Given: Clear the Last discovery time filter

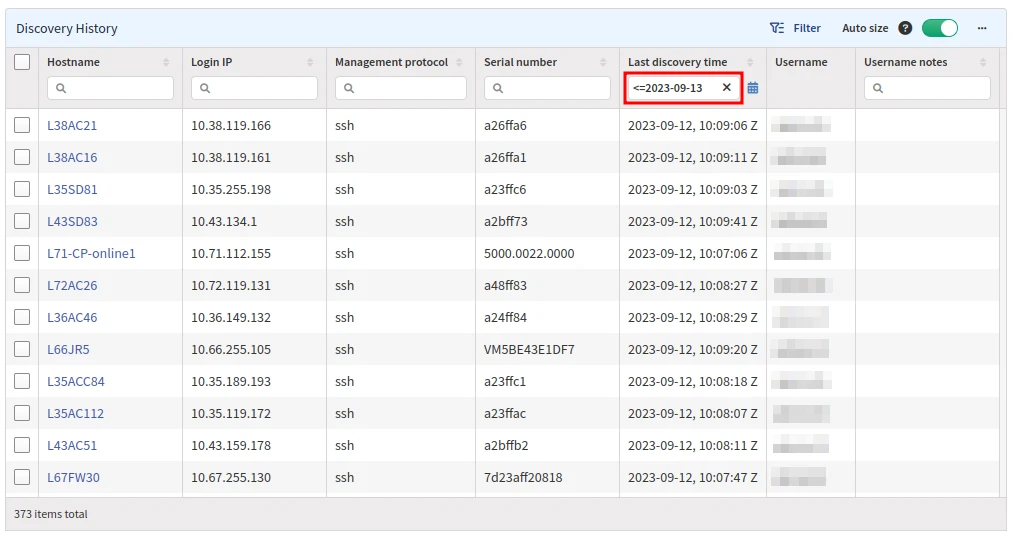Looking at the screenshot, I should [x=727, y=88].
